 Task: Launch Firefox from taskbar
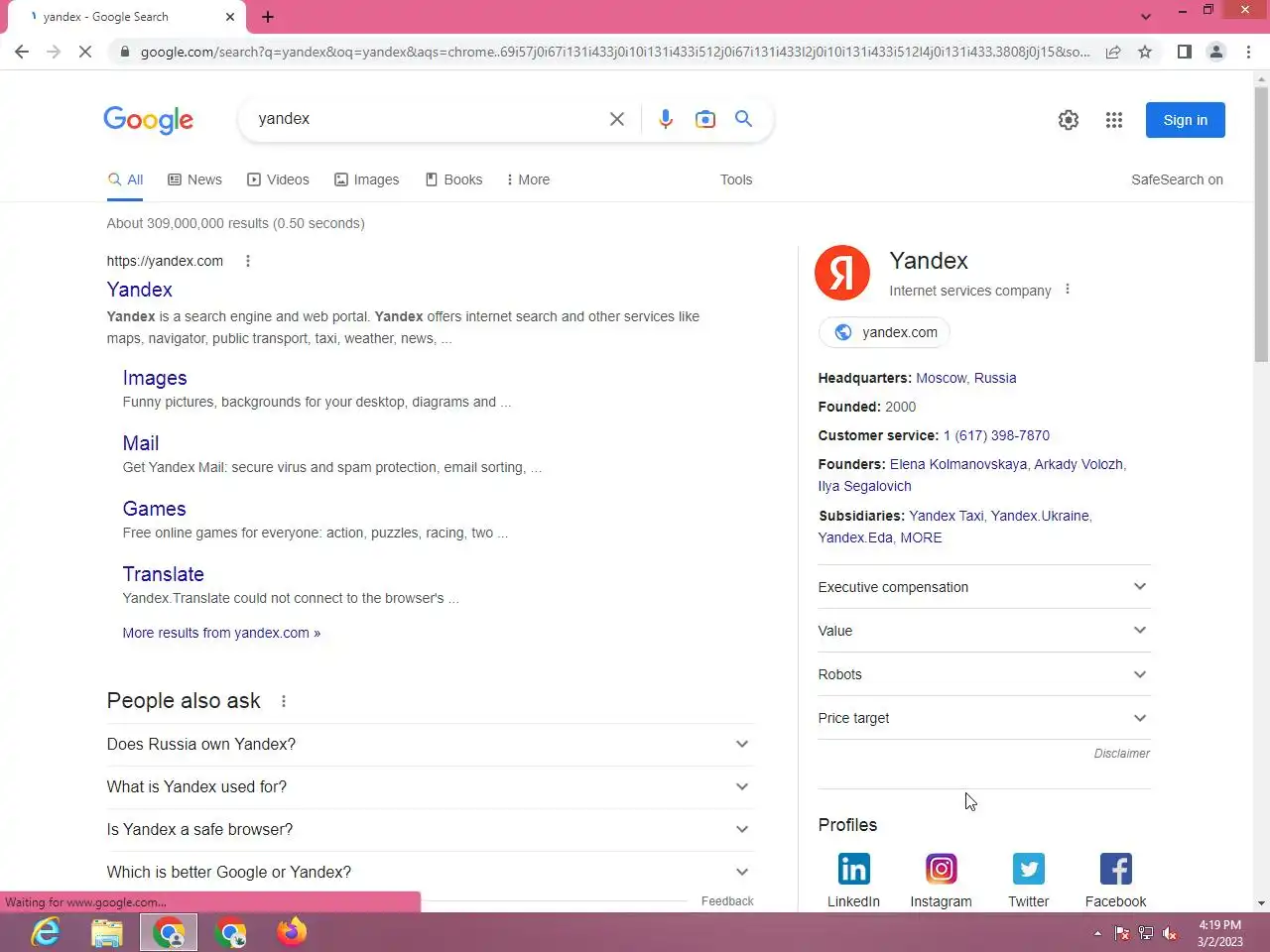click(292, 932)
